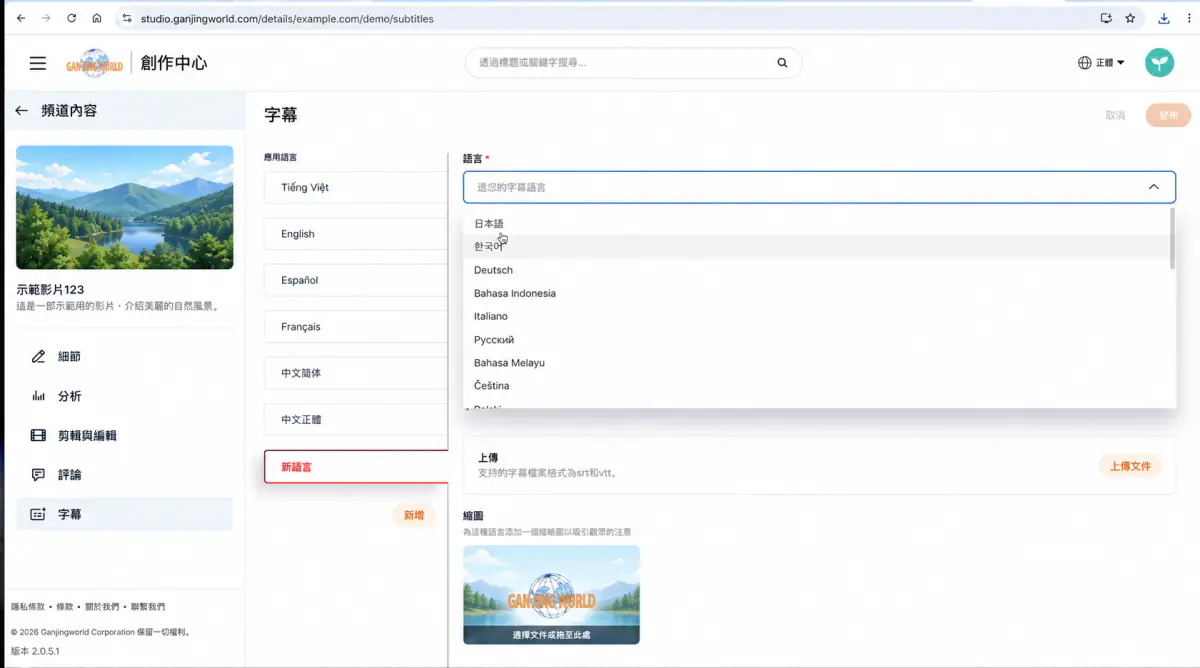
Task: Open the green sprout profile avatar
Action: [x=1160, y=63]
